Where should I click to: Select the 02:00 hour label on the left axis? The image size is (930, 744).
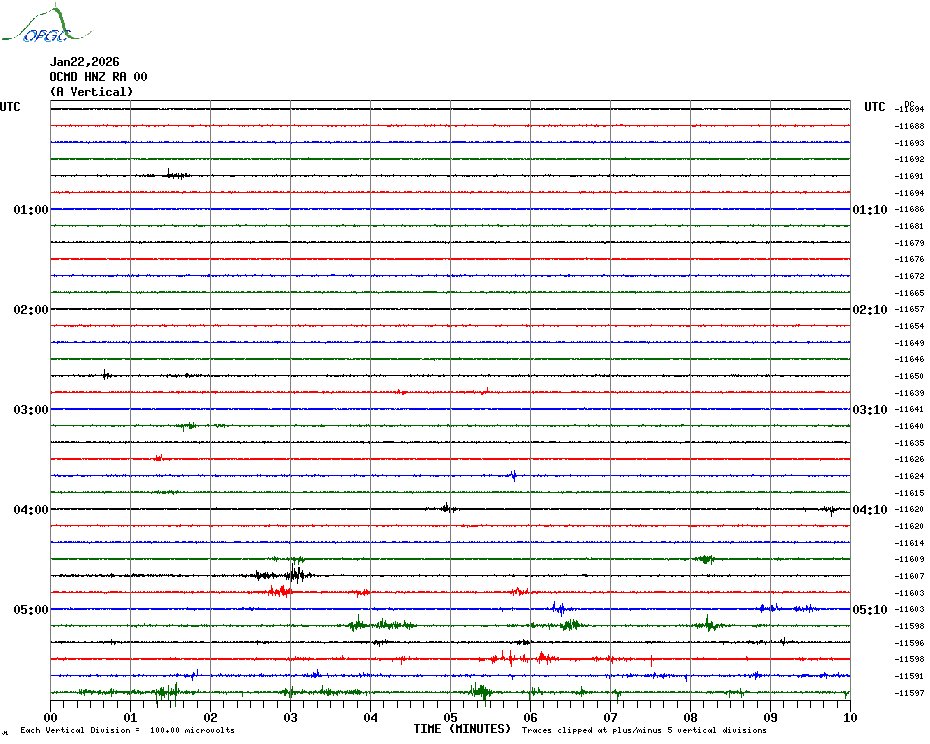[30, 310]
